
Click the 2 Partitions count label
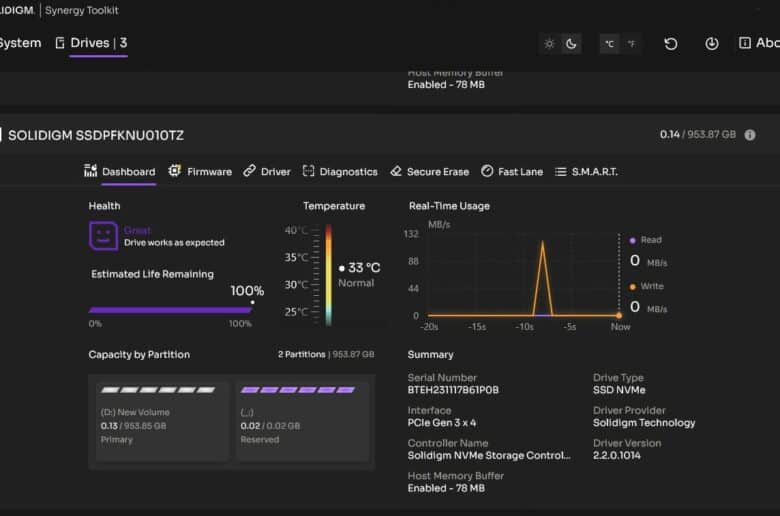point(301,354)
